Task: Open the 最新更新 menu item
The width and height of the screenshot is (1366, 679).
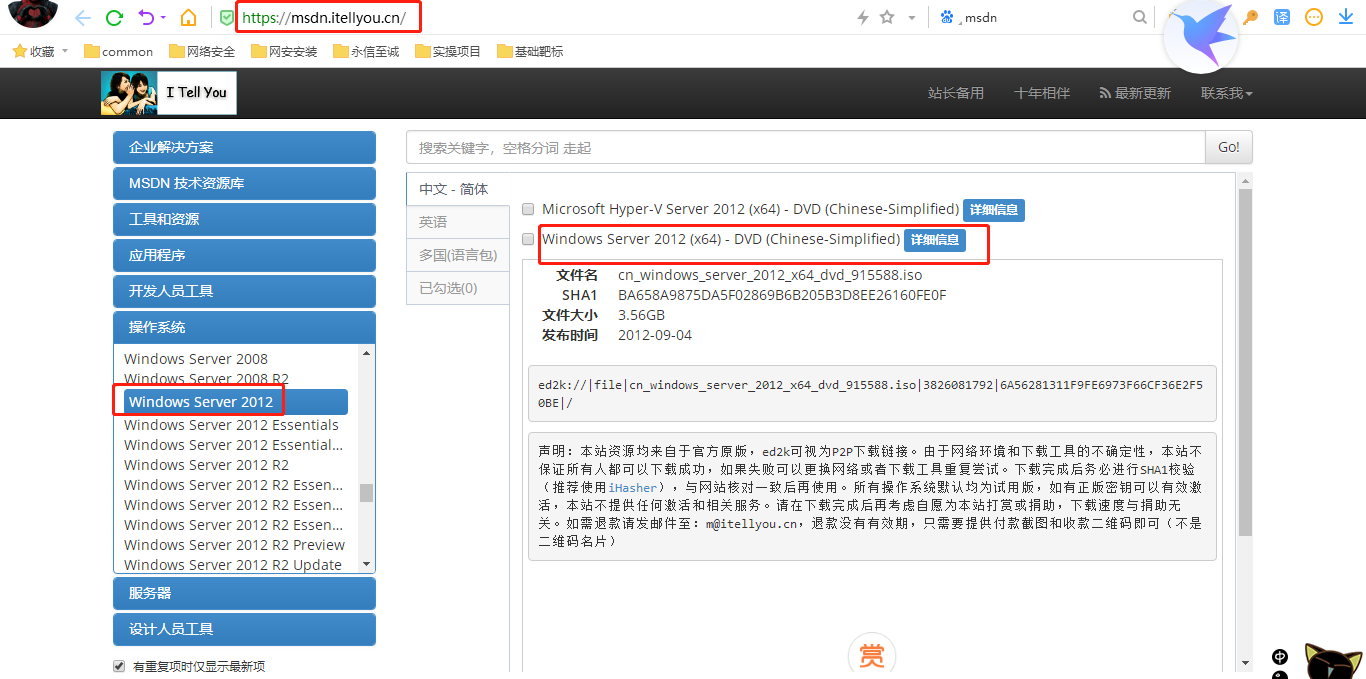Action: coord(1136,93)
